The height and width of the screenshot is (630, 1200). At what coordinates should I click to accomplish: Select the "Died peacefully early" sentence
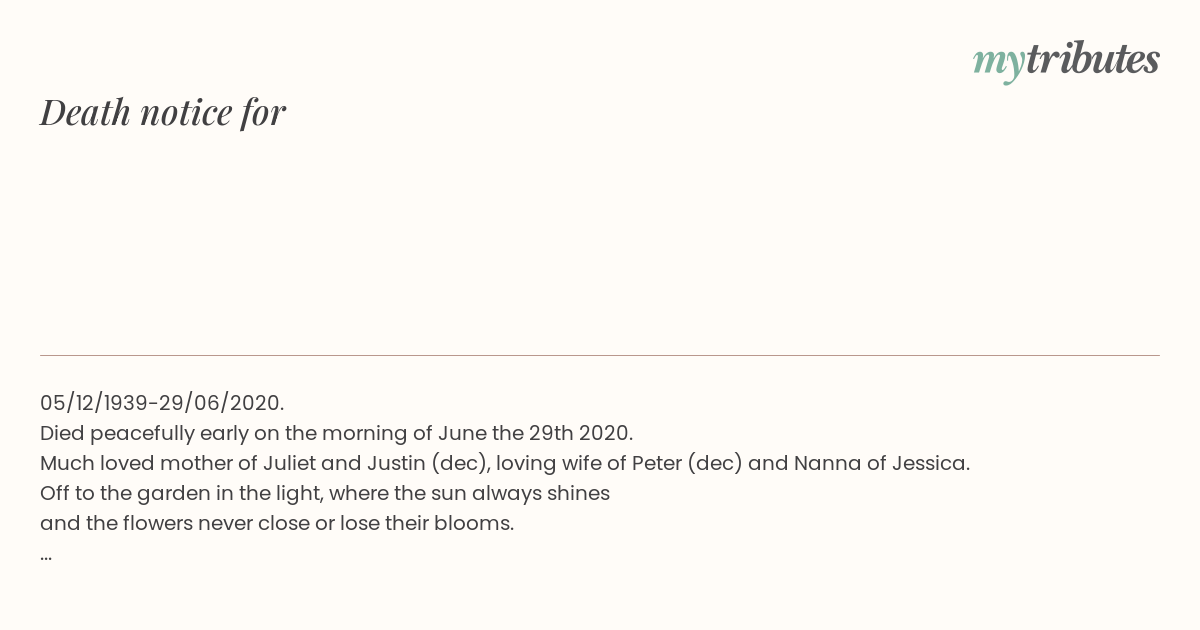pos(336,433)
